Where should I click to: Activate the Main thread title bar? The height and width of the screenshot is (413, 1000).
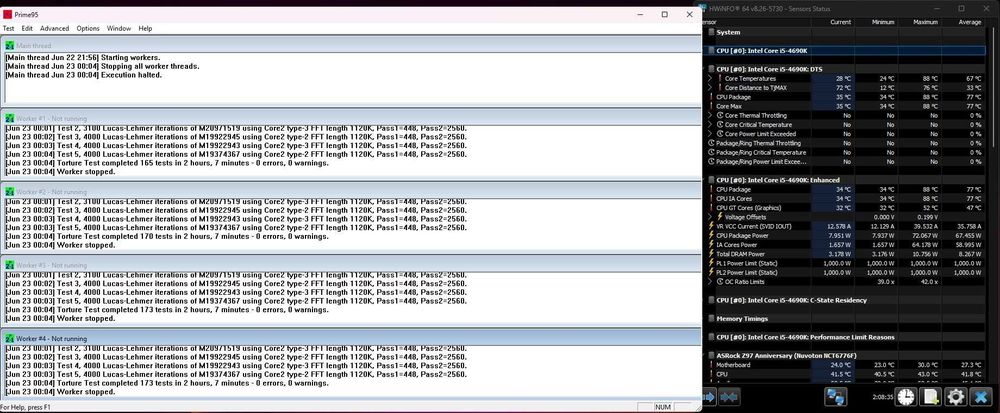[x=351, y=45]
